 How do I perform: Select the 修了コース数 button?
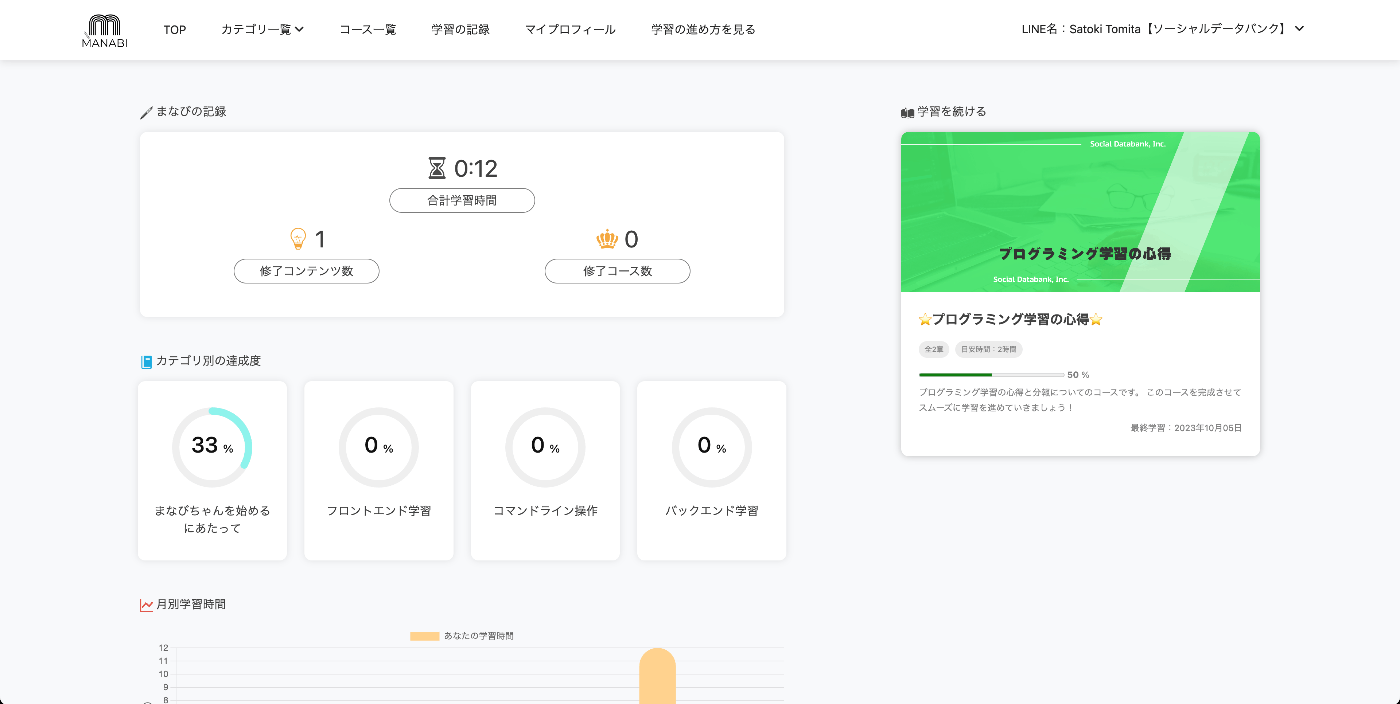pyautogui.click(x=618, y=271)
